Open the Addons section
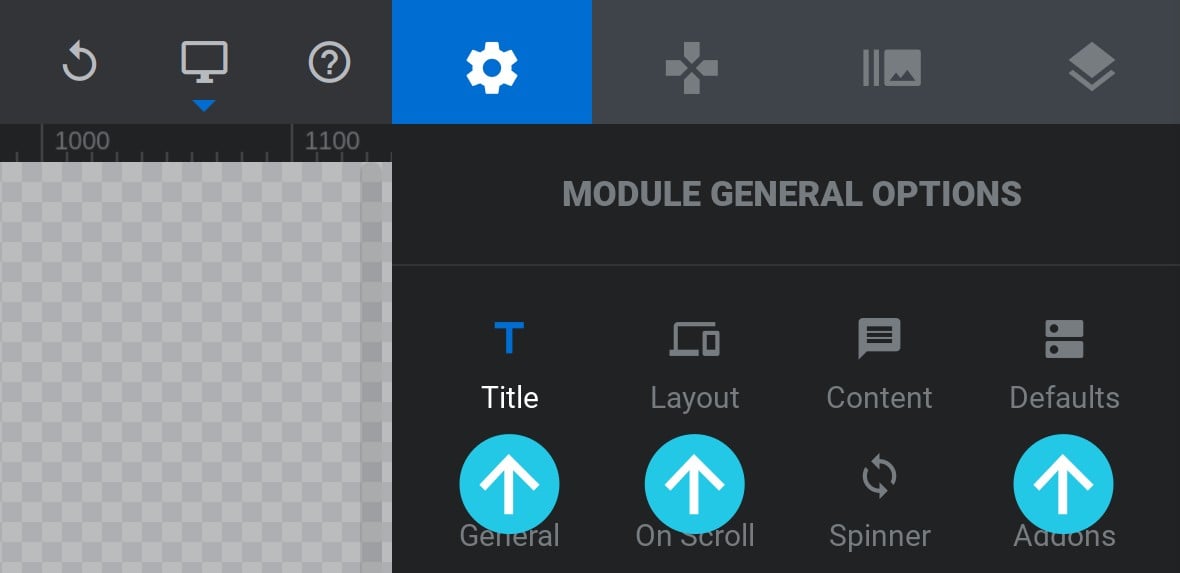Viewport: 1180px width, 573px height. tap(1064, 536)
